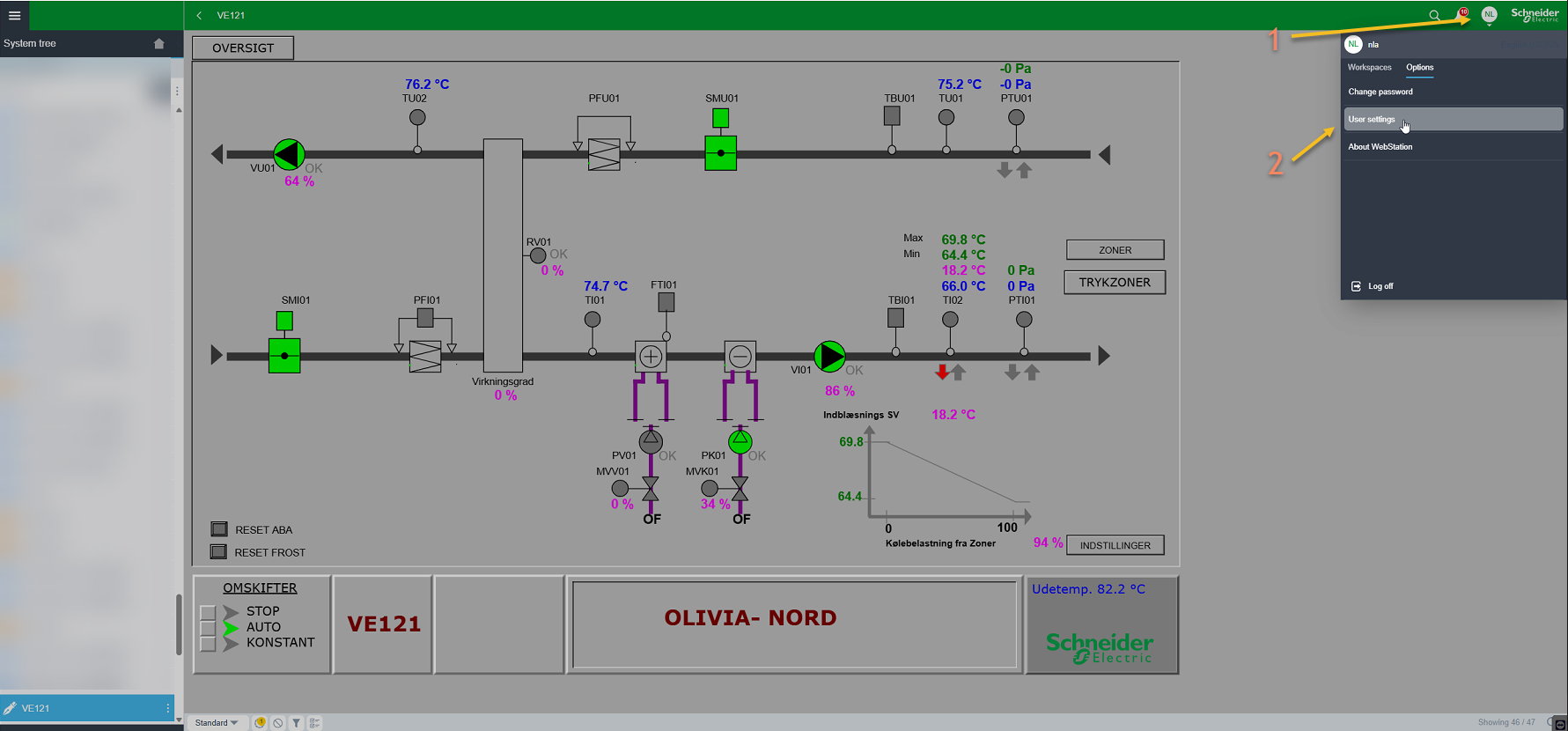
Task: Click the FTI01 frost sensor square
Action: (666, 302)
